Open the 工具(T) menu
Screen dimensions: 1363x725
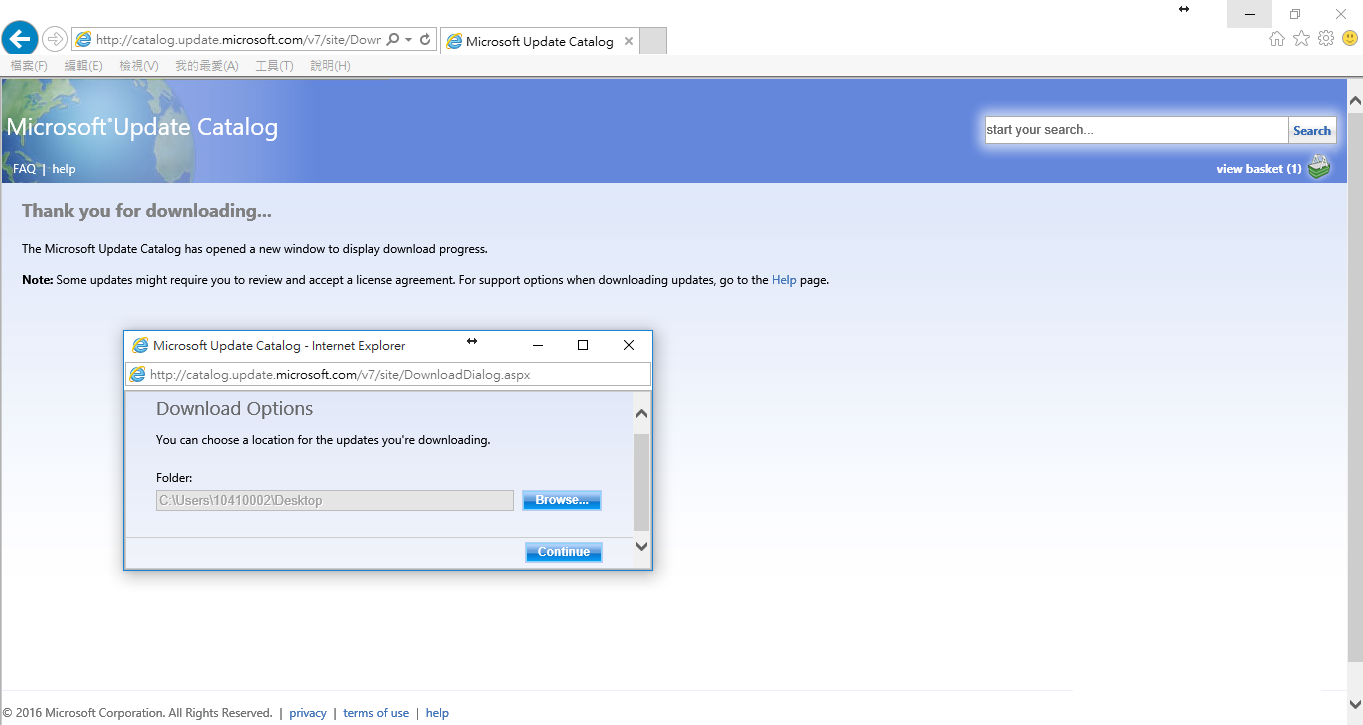pos(274,66)
